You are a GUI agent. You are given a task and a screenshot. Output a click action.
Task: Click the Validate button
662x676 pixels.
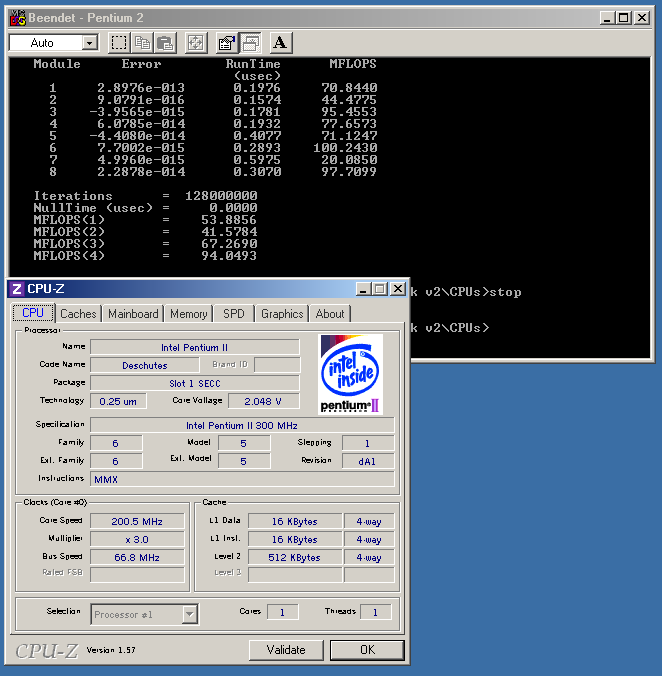pos(286,650)
